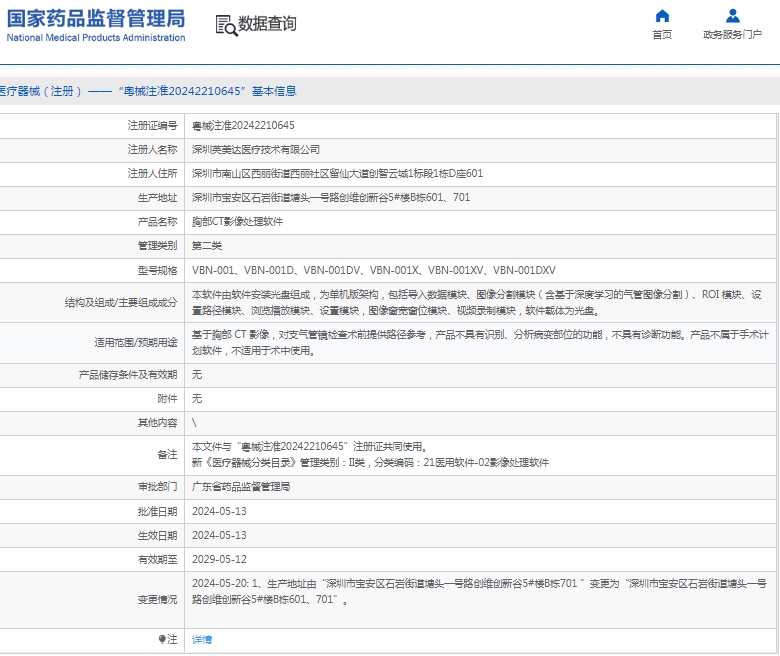Click the home (首页) house icon
780x656 pixels.
[x=662, y=16]
